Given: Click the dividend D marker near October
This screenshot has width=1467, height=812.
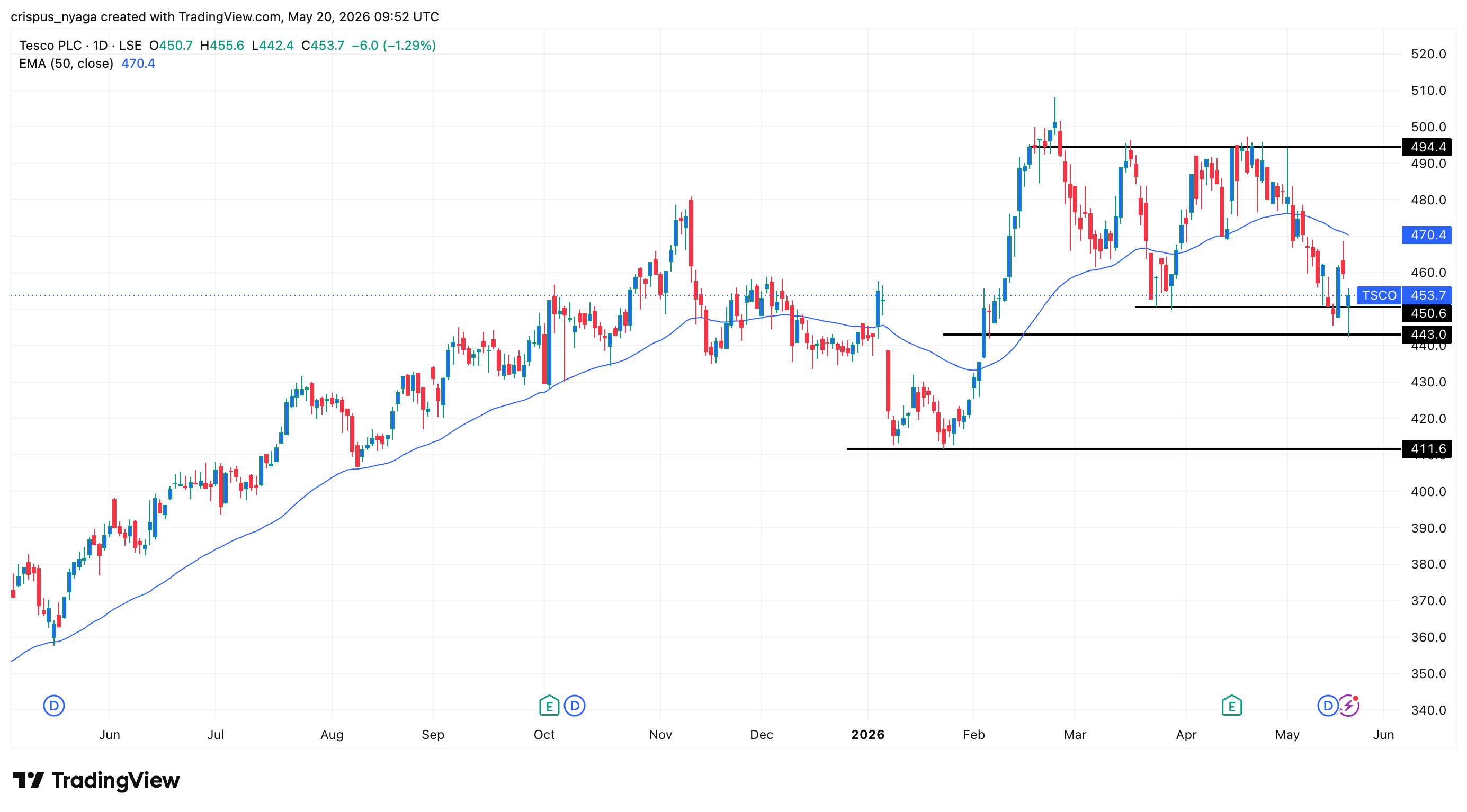Looking at the screenshot, I should [575, 706].
